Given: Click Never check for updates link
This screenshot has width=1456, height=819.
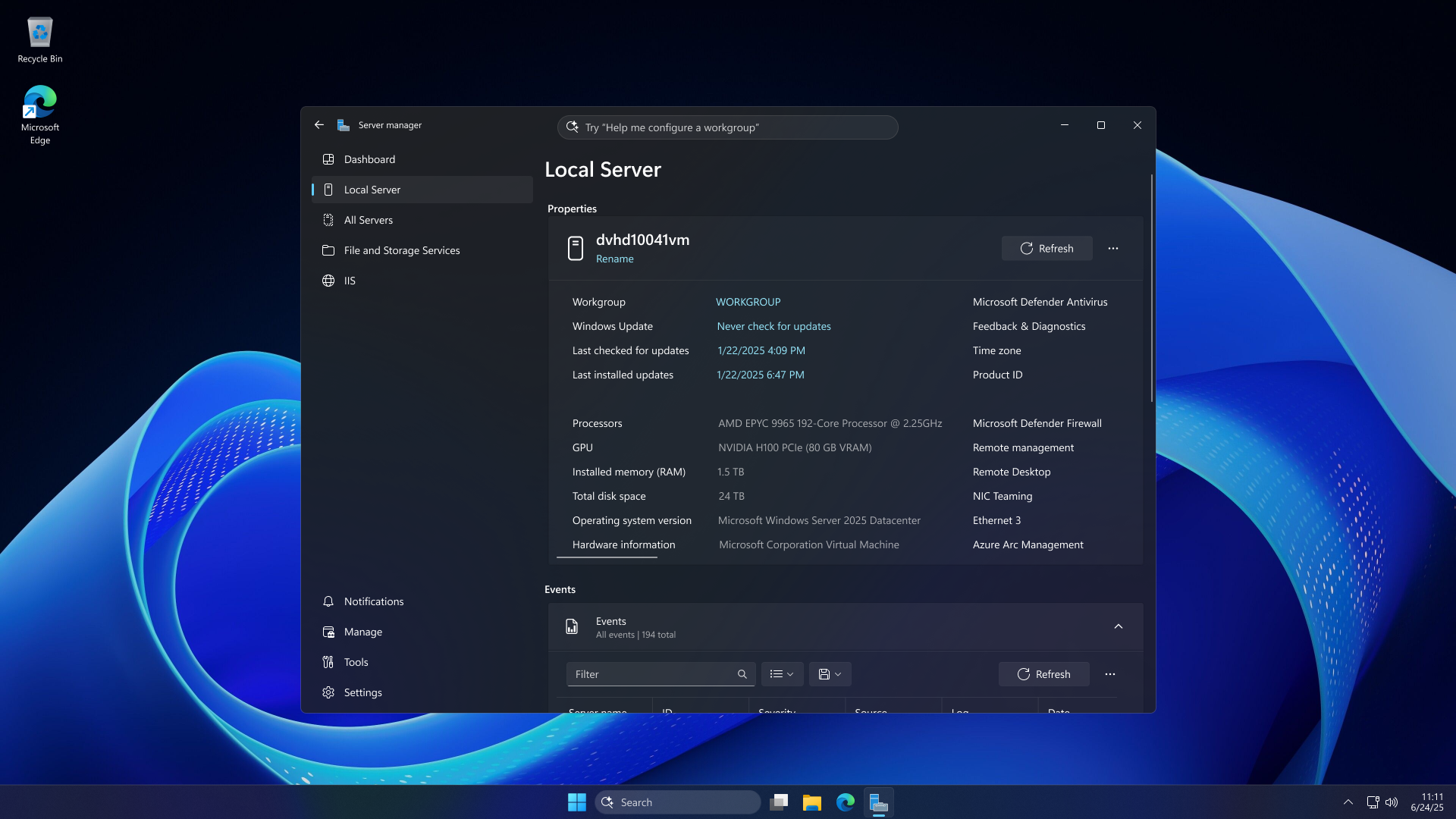Looking at the screenshot, I should tap(773, 326).
